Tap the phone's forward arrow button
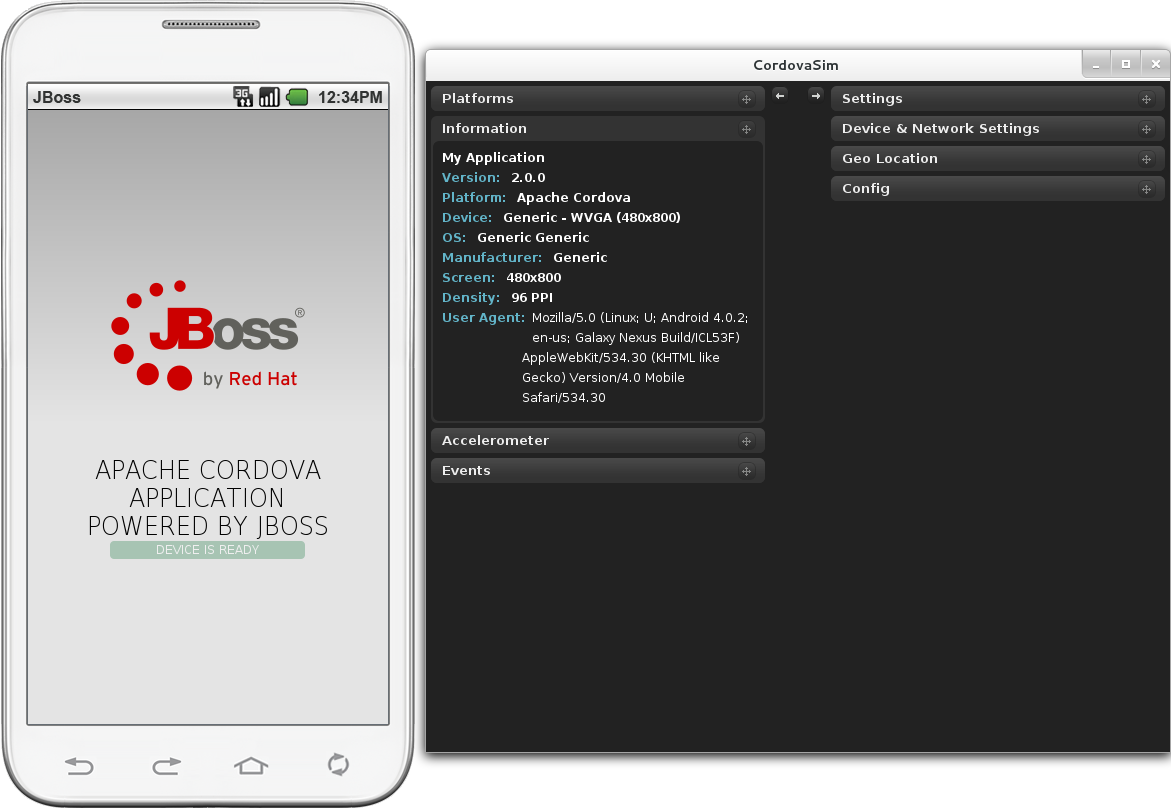This screenshot has width=1171, height=808. click(x=166, y=765)
